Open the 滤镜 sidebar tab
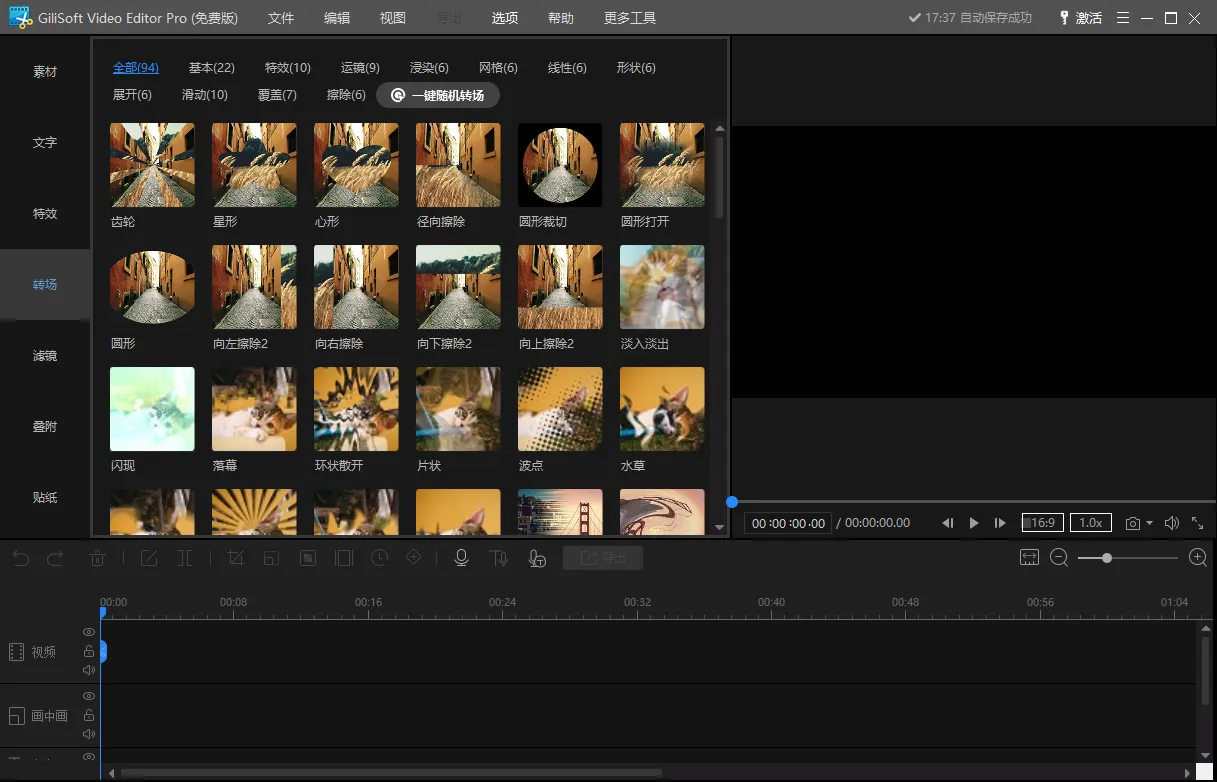The height and width of the screenshot is (782, 1217). [45, 355]
